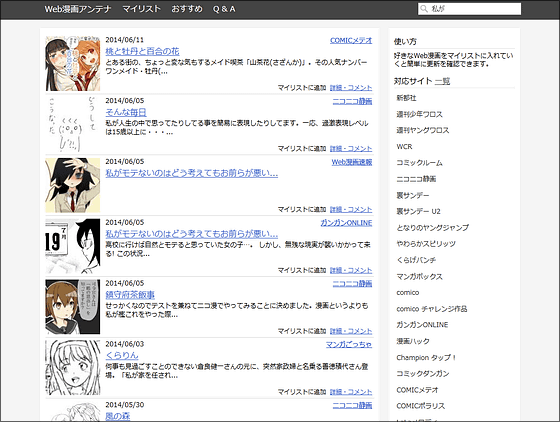Click the ガンガンONLINE source link on the entry
The height and width of the screenshot is (422, 560).
click(x=346, y=223)
